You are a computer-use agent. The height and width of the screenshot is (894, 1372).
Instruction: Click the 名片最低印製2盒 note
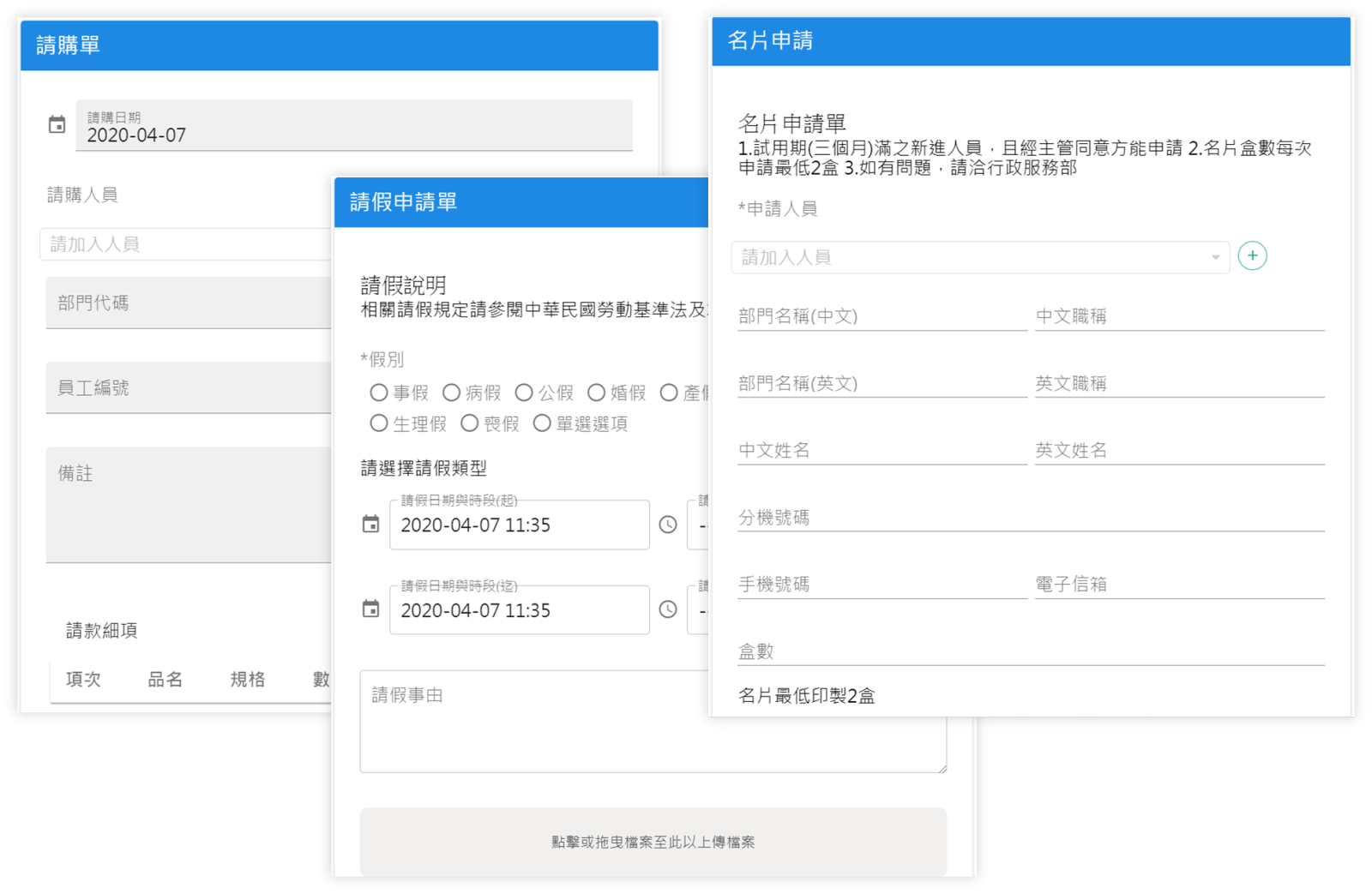coord(807,696)
